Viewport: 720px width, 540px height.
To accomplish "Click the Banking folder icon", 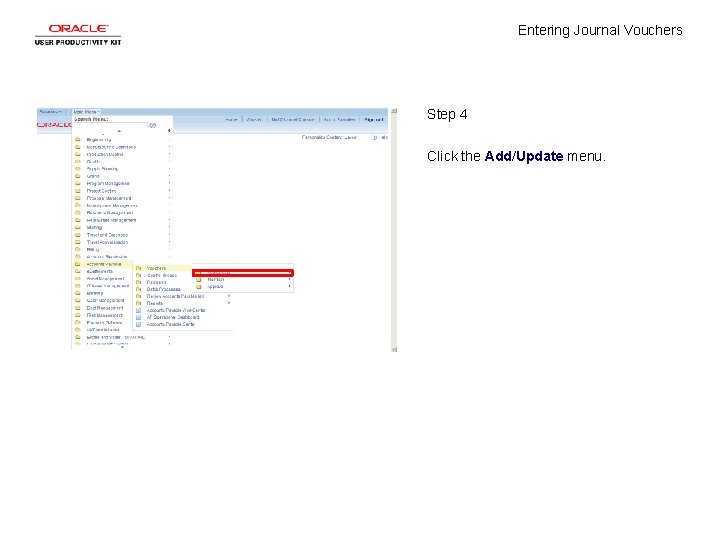I will pos(78,293).
